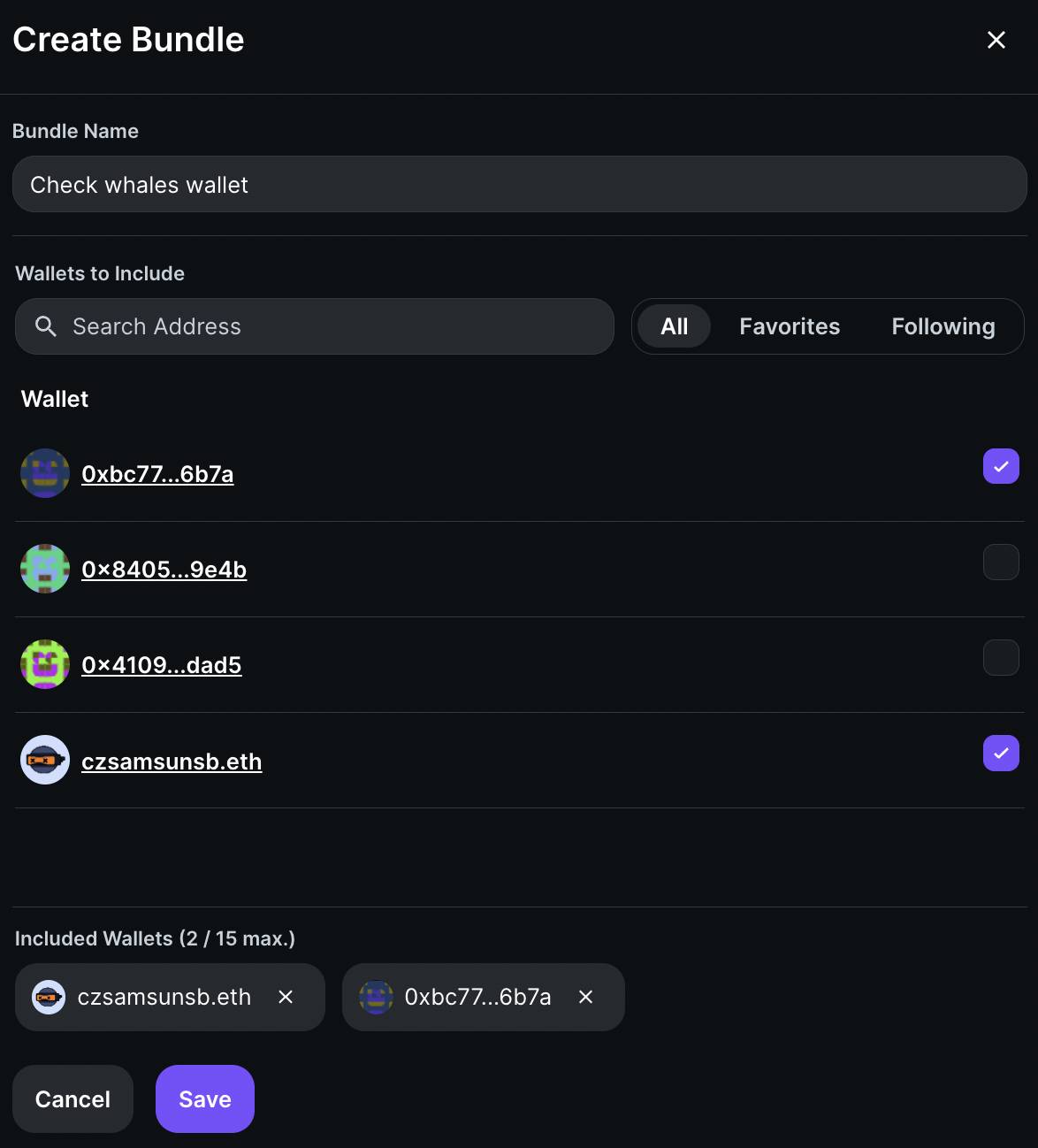This screenshot has width=1038, height=1148.
Task: Click avatar of wallet 0x4109...dad5
Action: pos(45,664)
